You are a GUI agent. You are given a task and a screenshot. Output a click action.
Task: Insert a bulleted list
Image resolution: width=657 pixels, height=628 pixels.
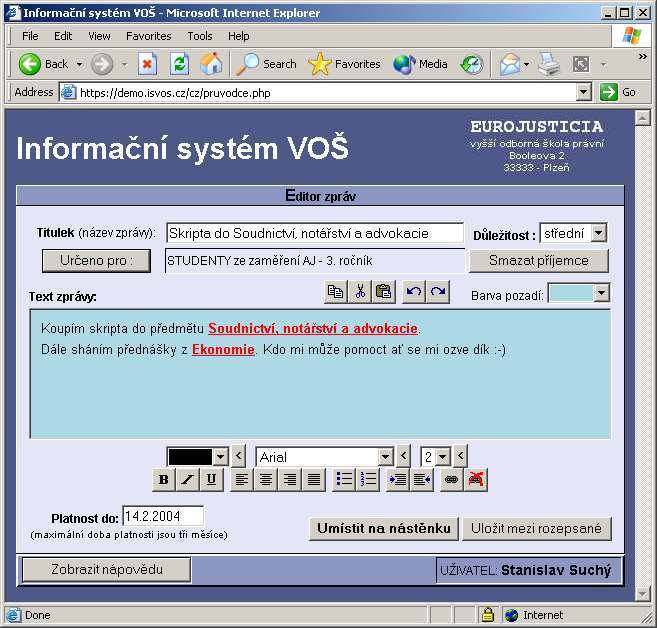point(344,479)
